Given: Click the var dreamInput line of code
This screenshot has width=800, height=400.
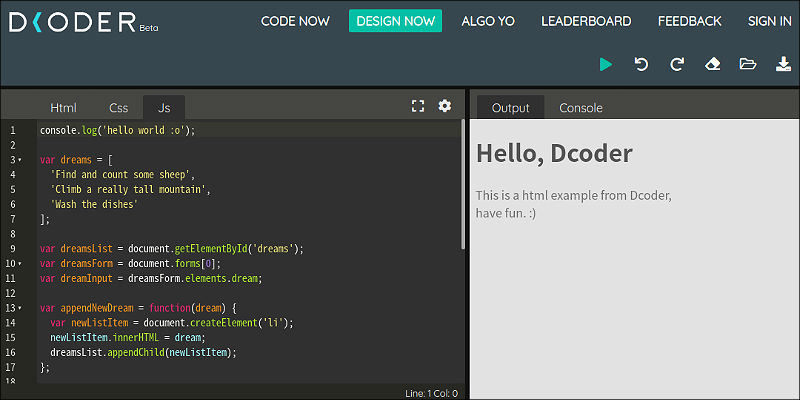Looking at the screenshot, I should pyautogui.click(x=151, y=279).
